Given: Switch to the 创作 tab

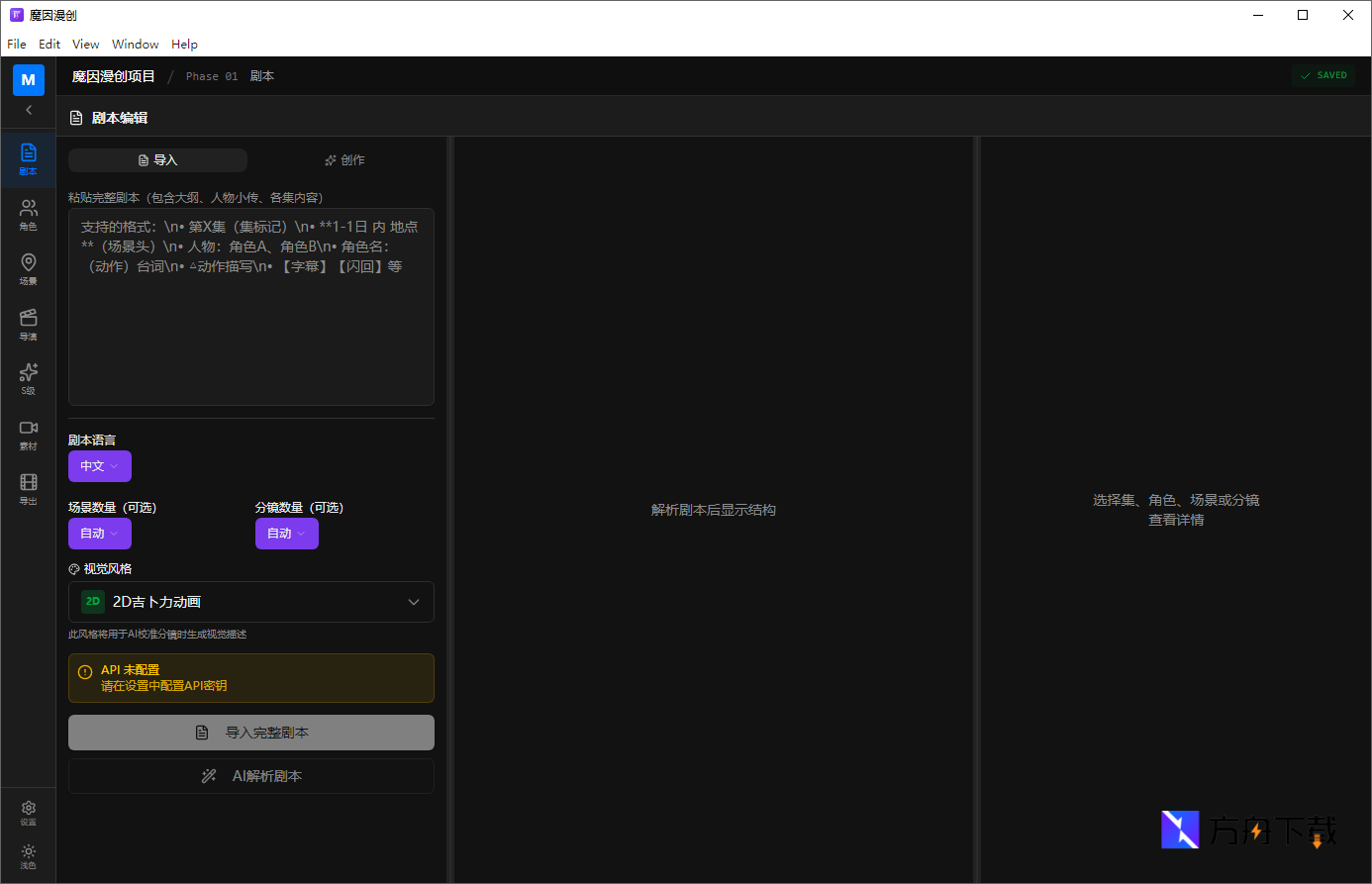Looking at the screenshot, I should click(344, 160).
